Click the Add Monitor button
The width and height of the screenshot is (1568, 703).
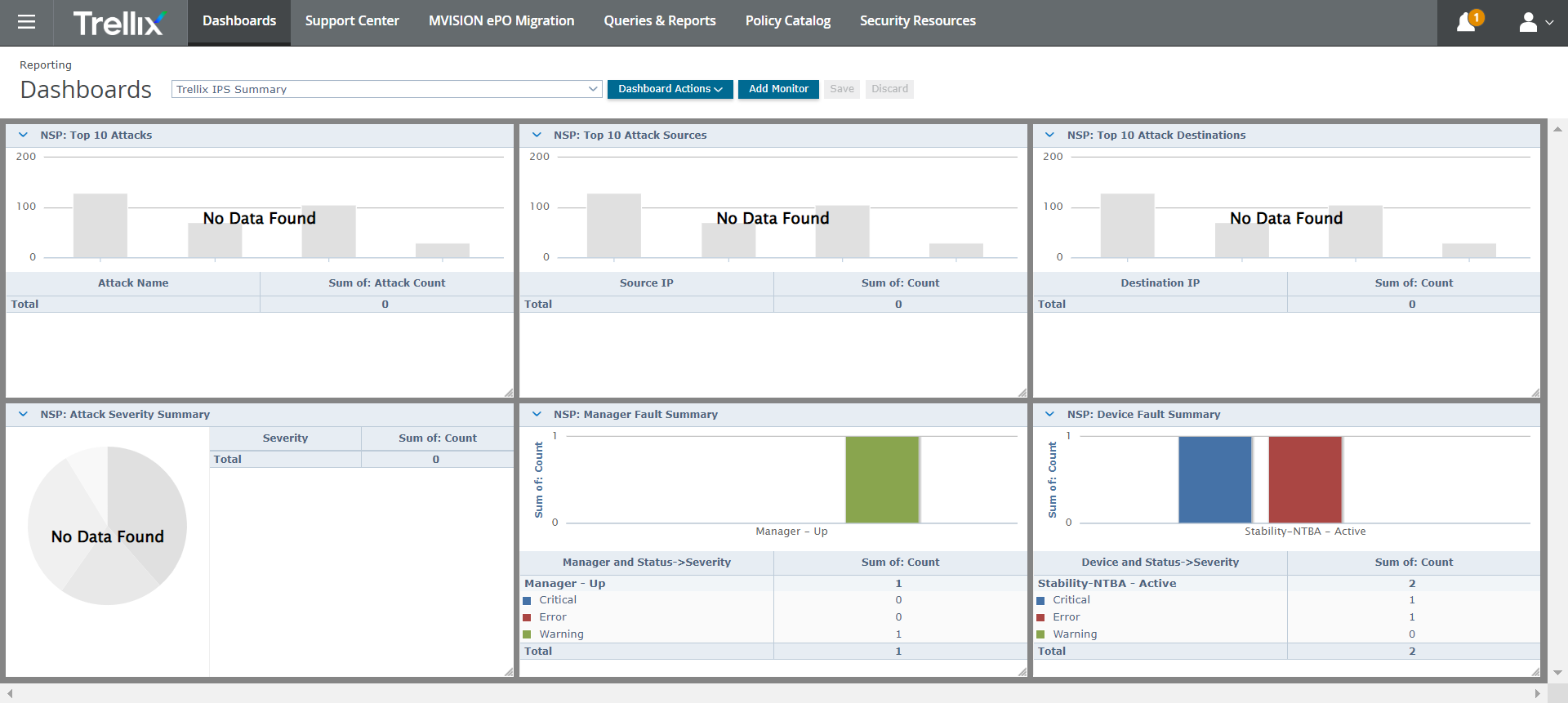[x=778, y=89]
